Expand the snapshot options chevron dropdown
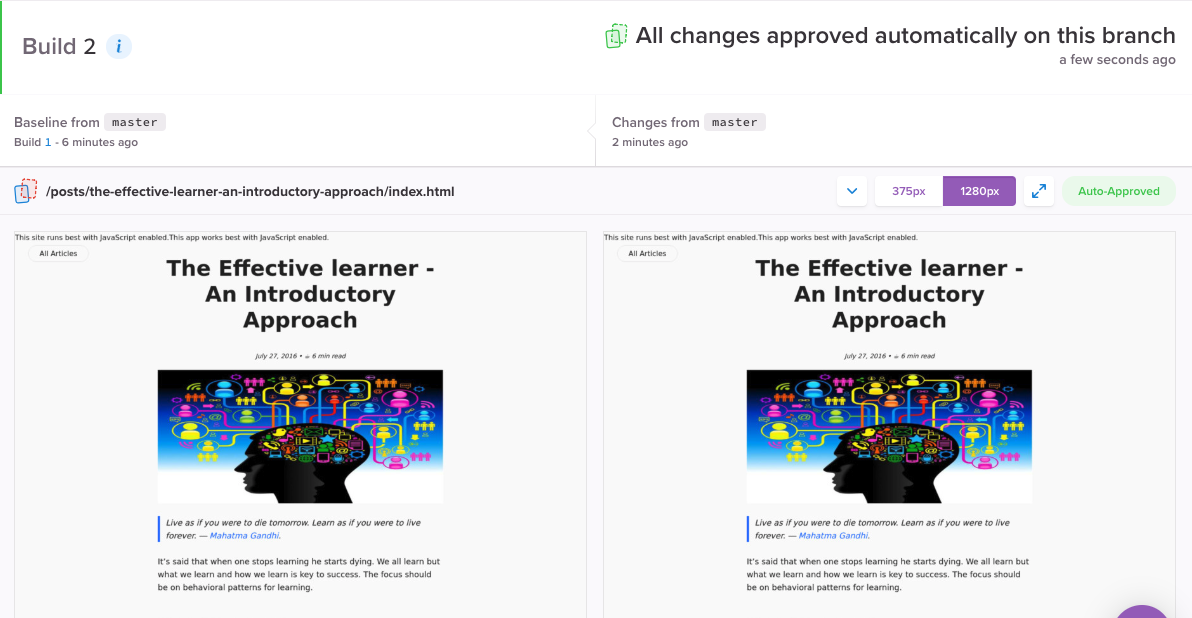This screenshot has height=618, width=1192. pyautogui.click(x=852, y=192)
